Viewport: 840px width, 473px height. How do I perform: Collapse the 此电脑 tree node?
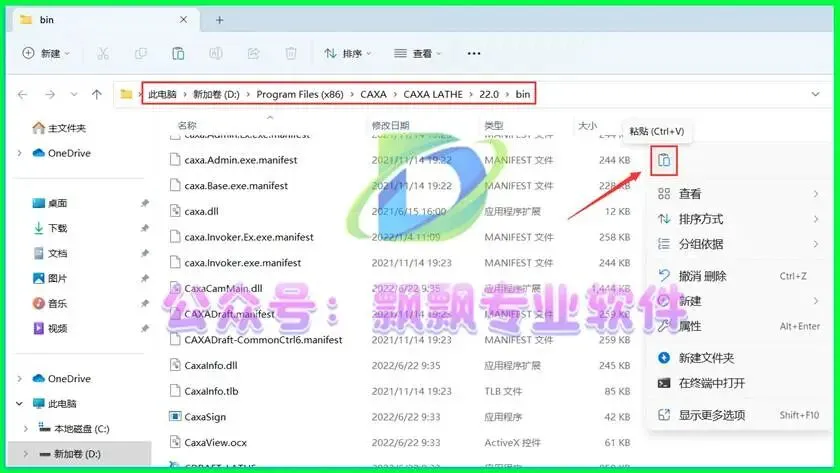tap(20, 404)
